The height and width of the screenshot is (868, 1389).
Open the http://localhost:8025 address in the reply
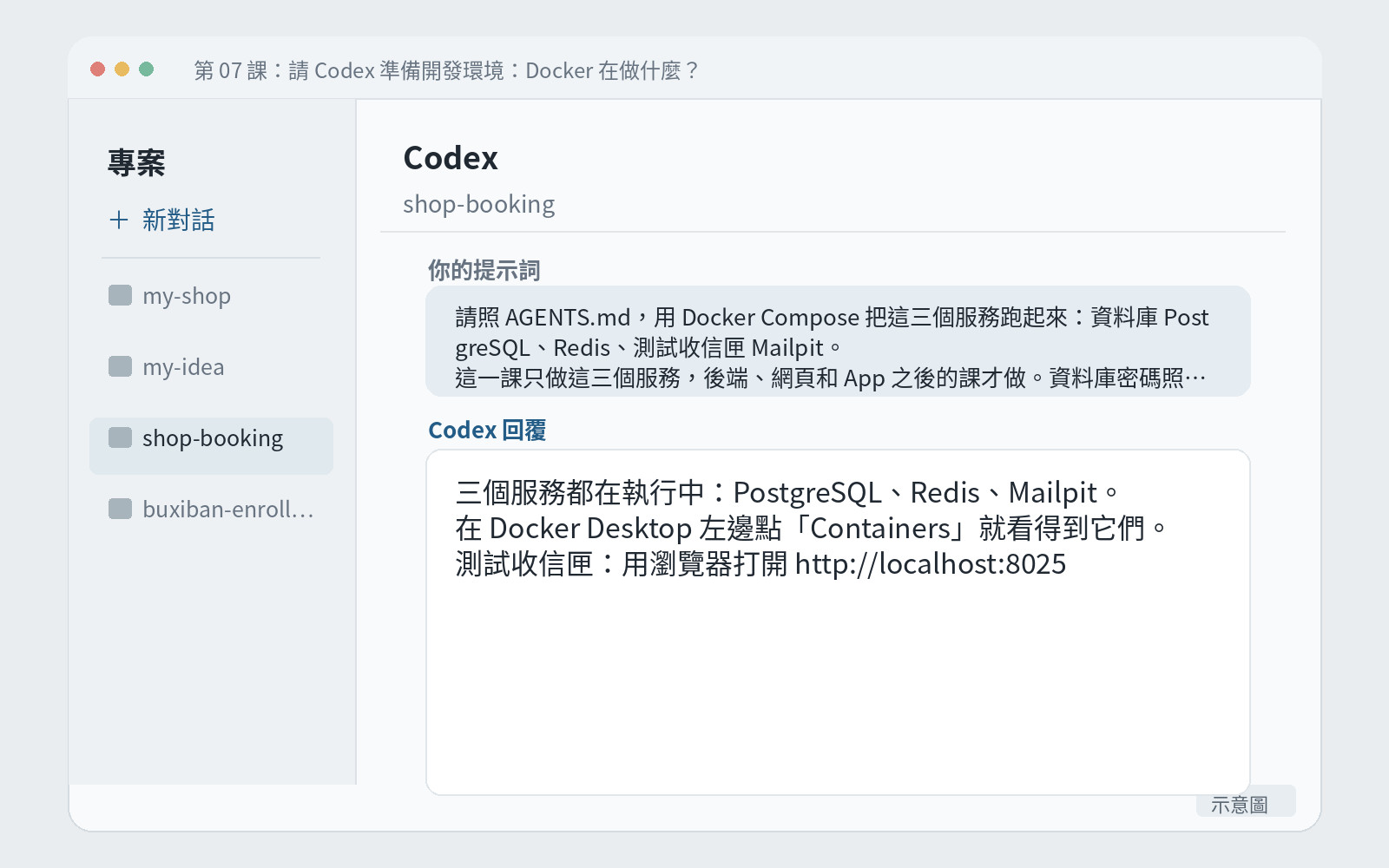(930, 564)
